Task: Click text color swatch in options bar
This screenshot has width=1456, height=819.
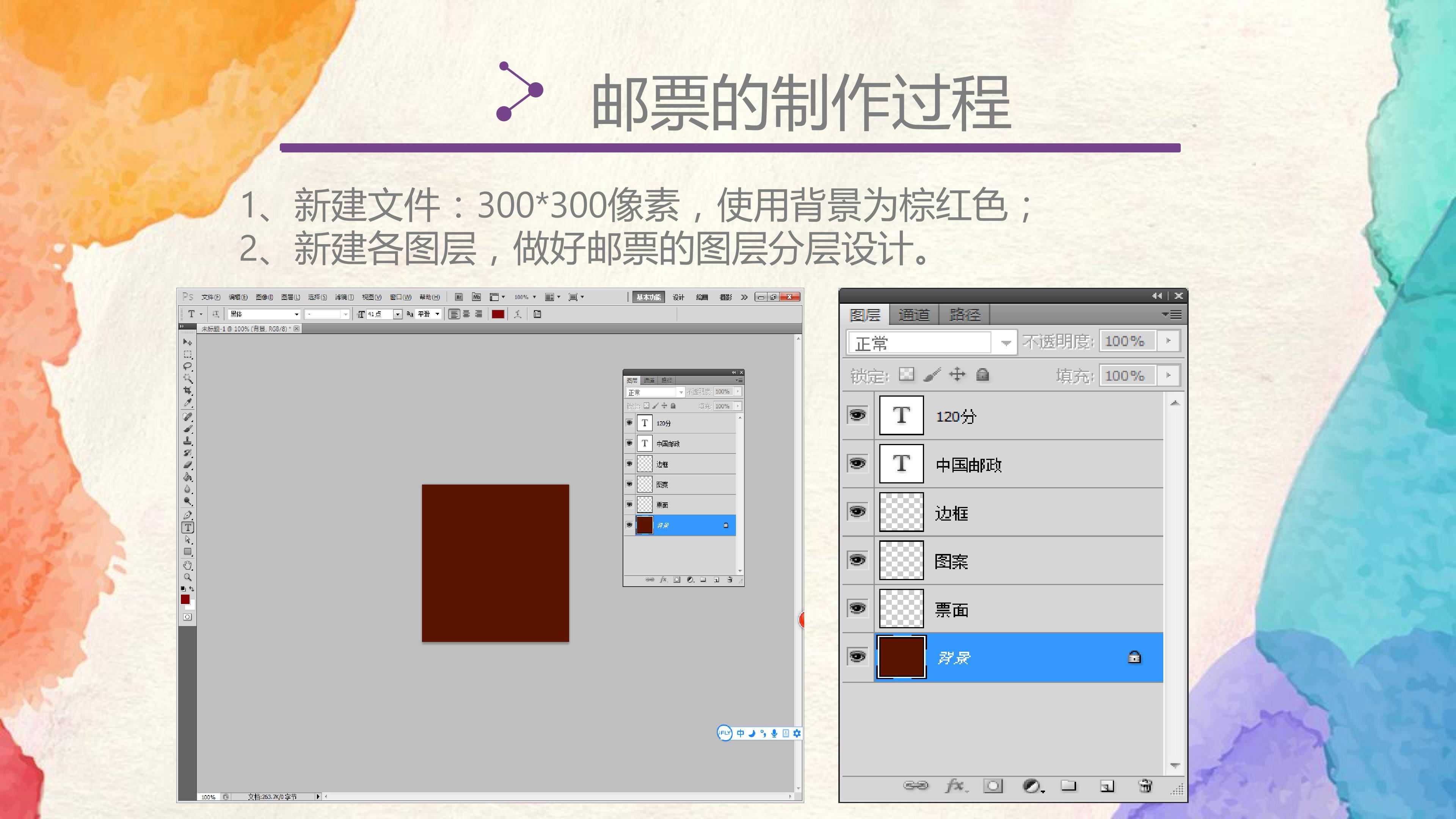Action: pyautogui.click(x=498, y=314)
